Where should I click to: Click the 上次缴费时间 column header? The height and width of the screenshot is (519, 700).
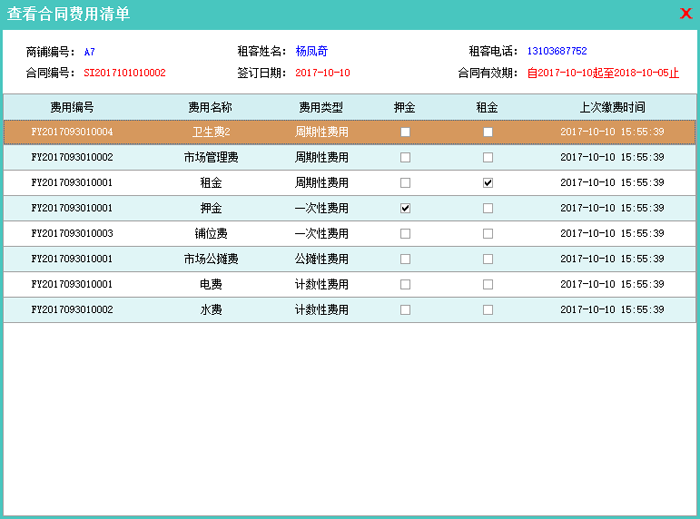tap(612, 107)
